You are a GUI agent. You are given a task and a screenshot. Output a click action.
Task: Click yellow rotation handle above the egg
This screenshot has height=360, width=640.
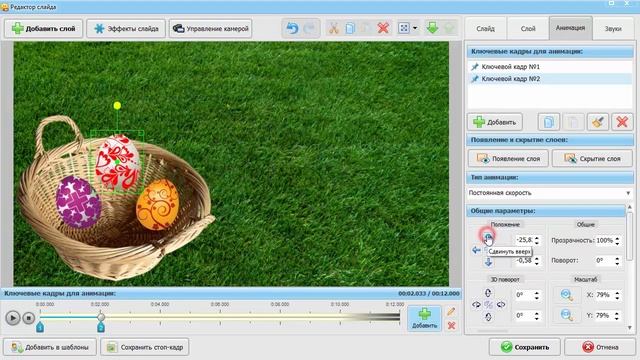point(117,106)
